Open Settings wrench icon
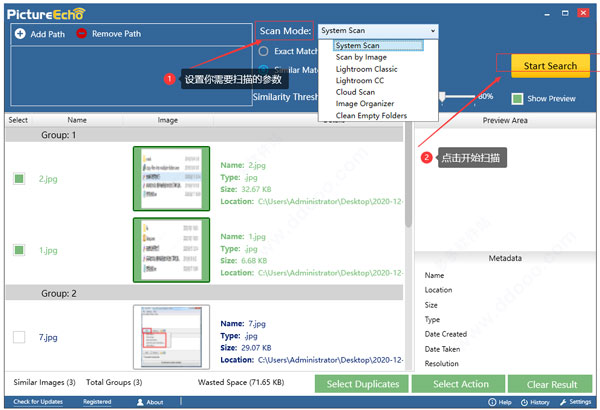The image size is (600, 410). point(563,402)
